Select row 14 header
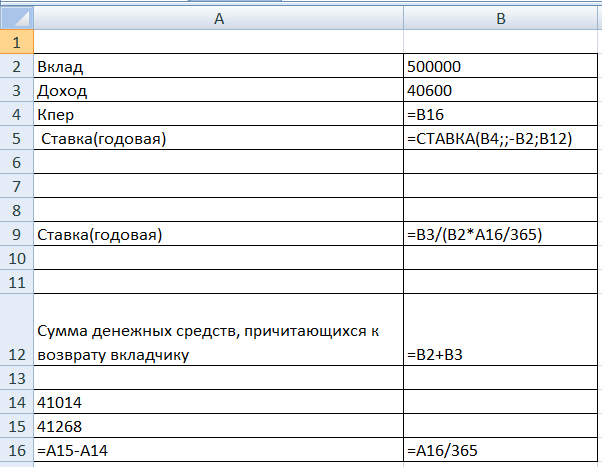This screenshot has height=467, width=602. [x=17, y=402]
